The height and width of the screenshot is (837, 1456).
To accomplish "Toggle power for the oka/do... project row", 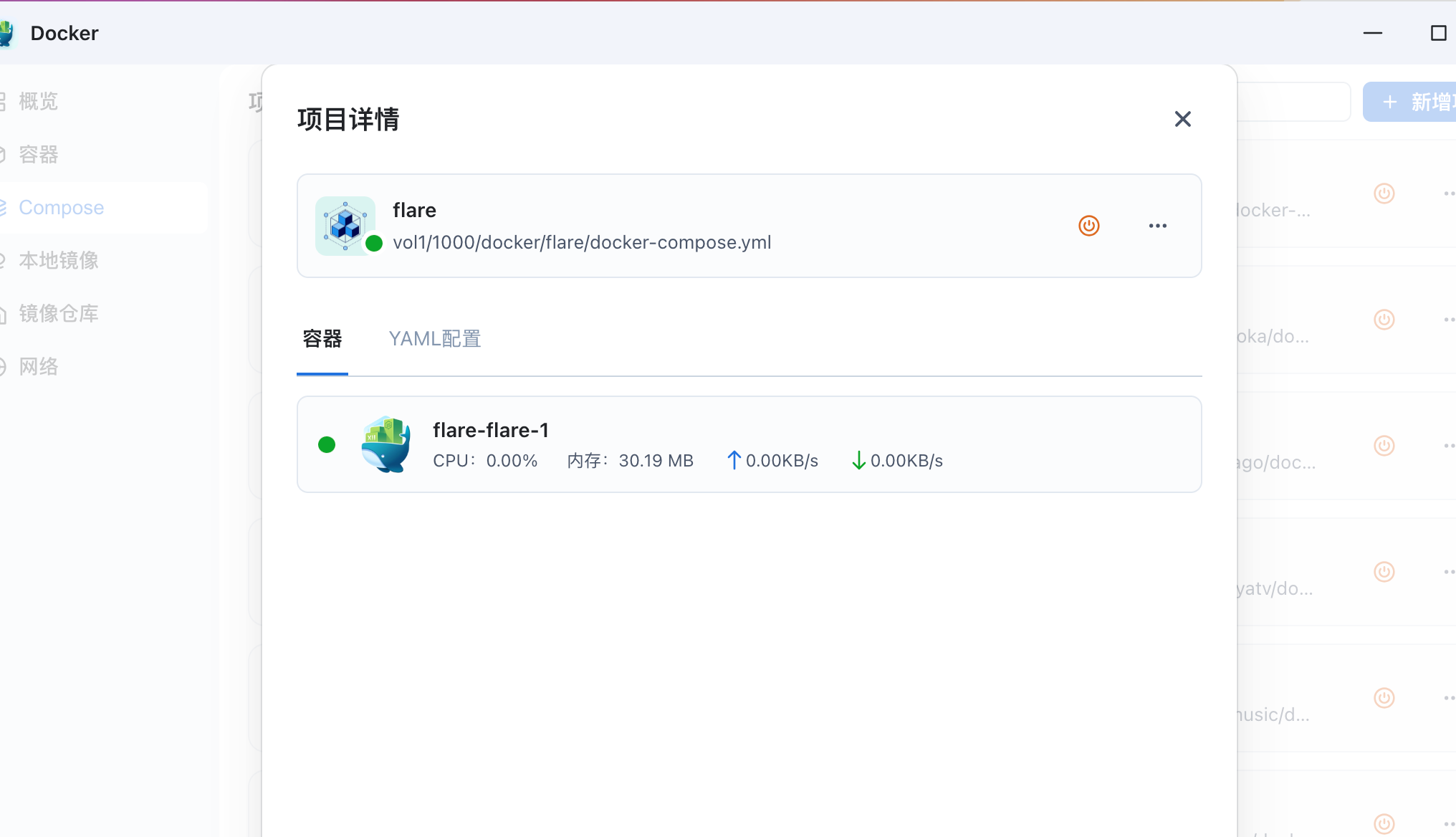I will (1384, 320).
